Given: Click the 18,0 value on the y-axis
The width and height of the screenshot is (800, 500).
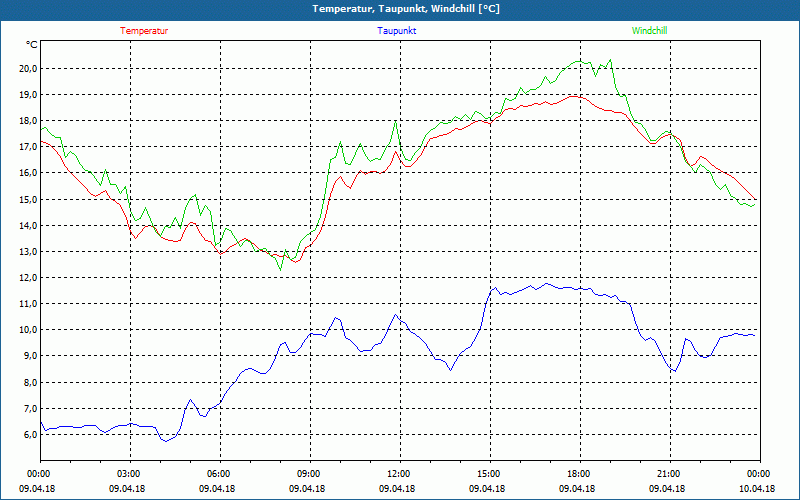Looking at the screenshot, I should (26, 121).
